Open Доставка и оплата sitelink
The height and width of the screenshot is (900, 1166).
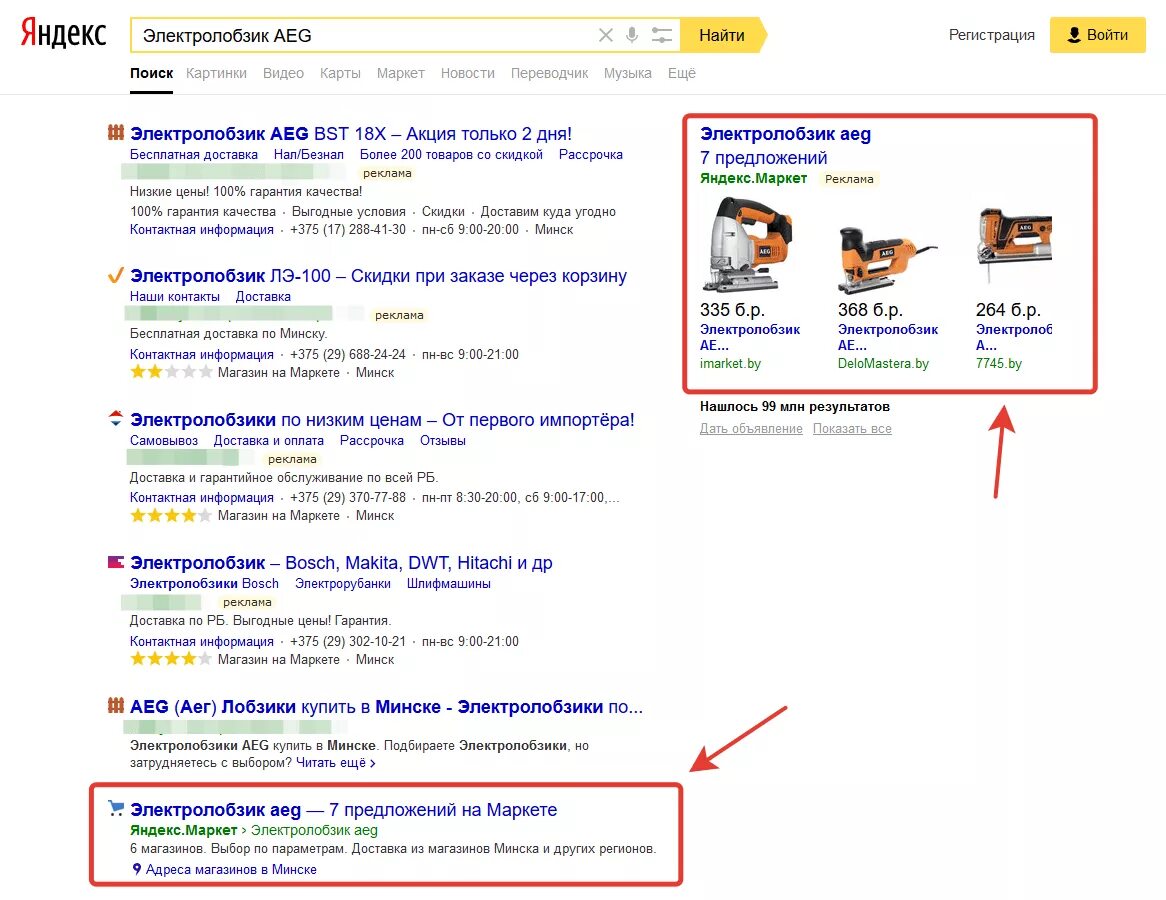coord(268,441)
